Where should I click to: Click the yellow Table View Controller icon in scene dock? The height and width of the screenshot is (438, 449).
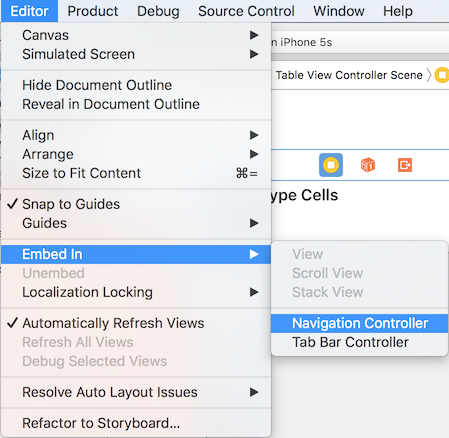[331, 165]
